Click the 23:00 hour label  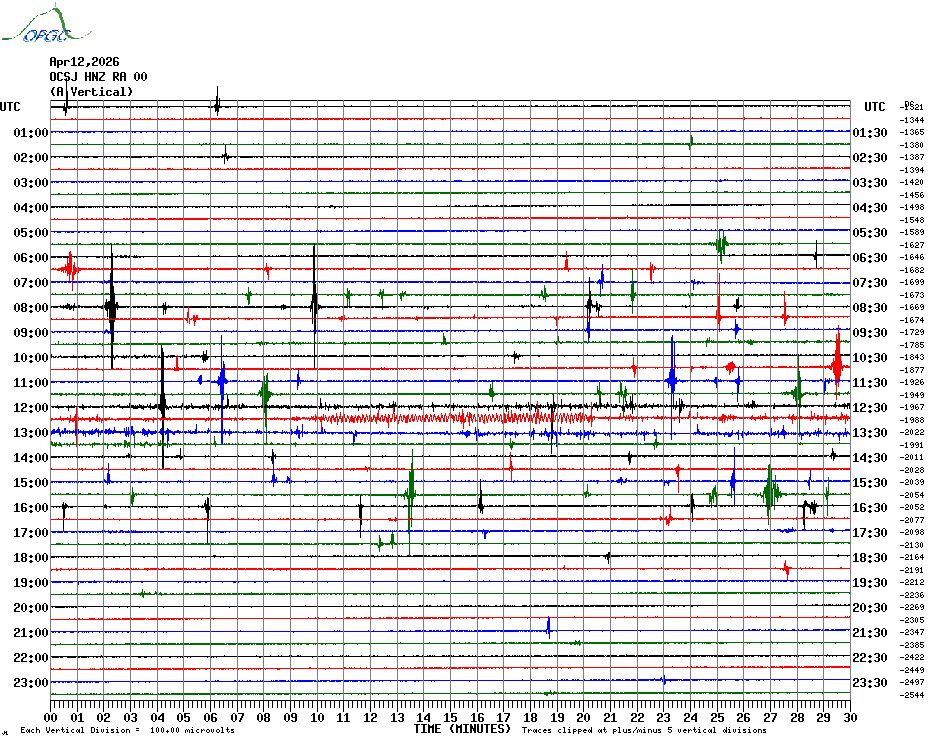(x=31, y=683)
